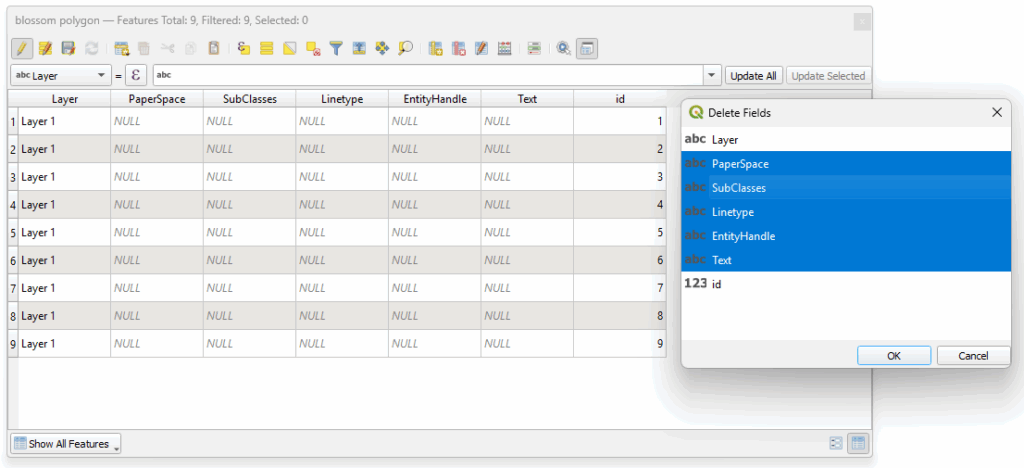Invert selection icon in toolbar
Image resolution: width=1024 pixels, height=468 pixels.
coord(290,48)
